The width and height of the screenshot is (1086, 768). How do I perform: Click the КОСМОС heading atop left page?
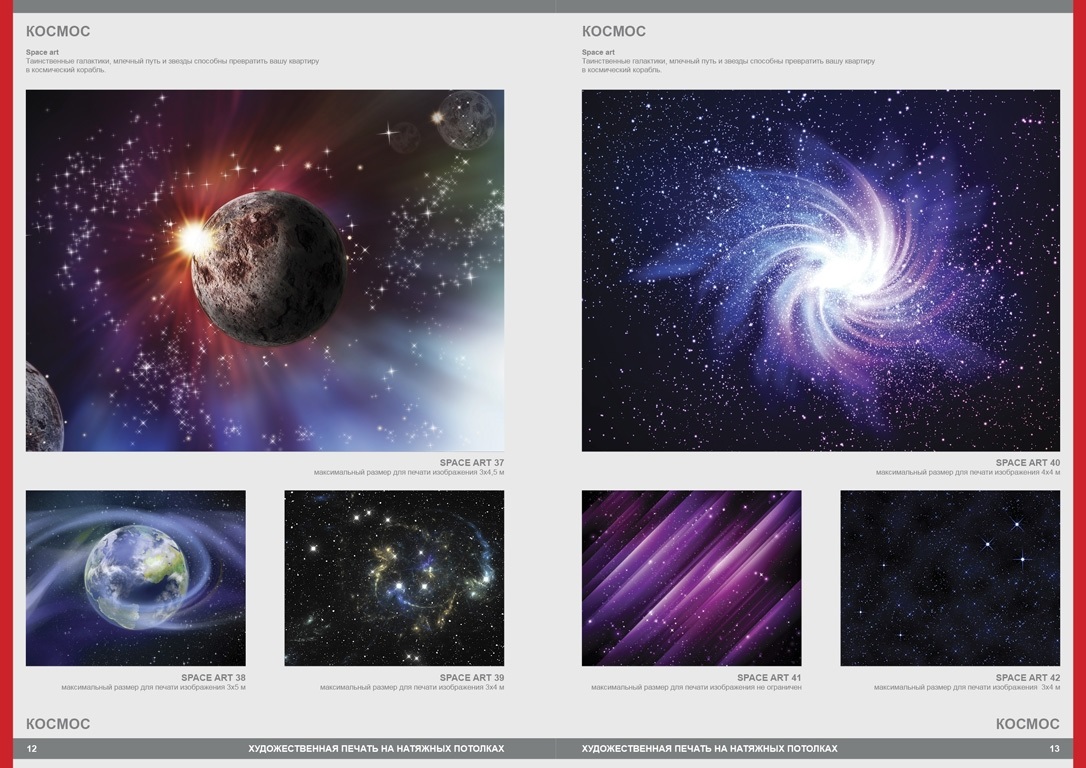(x=58, y=32)
